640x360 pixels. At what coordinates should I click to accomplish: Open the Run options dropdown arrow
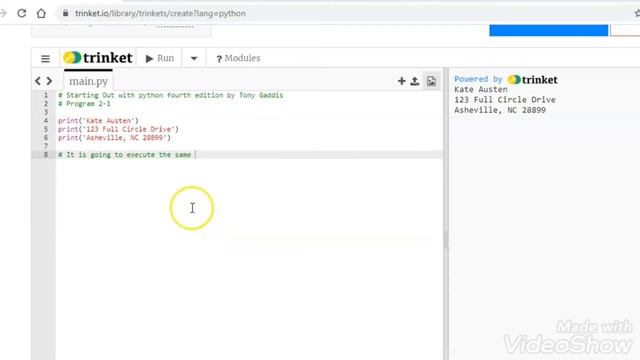[194, 58]
